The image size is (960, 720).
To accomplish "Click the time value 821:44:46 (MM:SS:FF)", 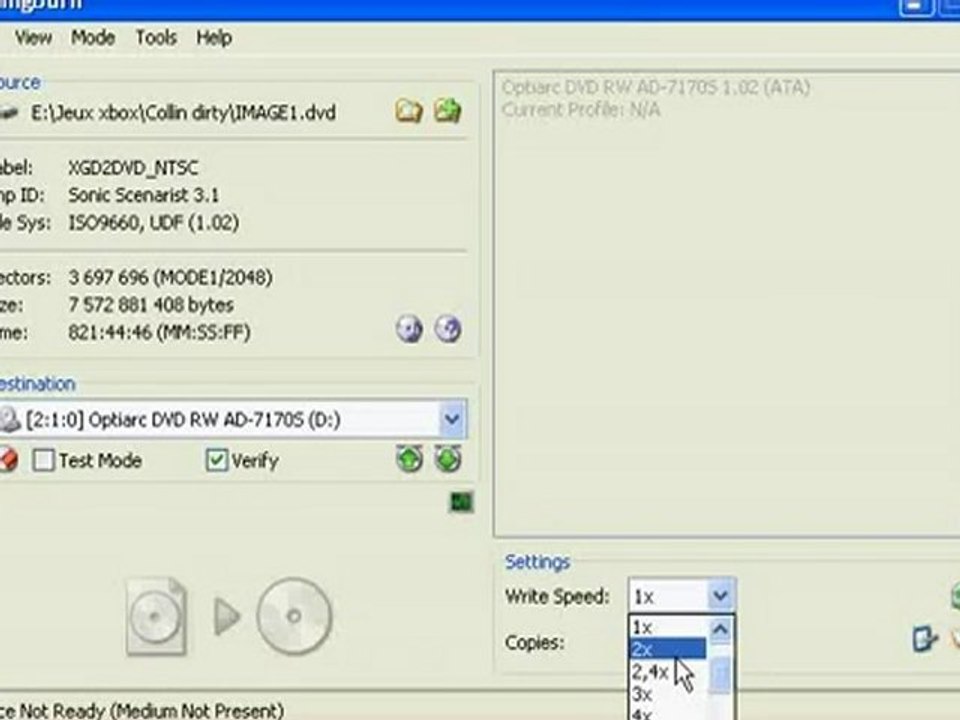I will (159, 332).
